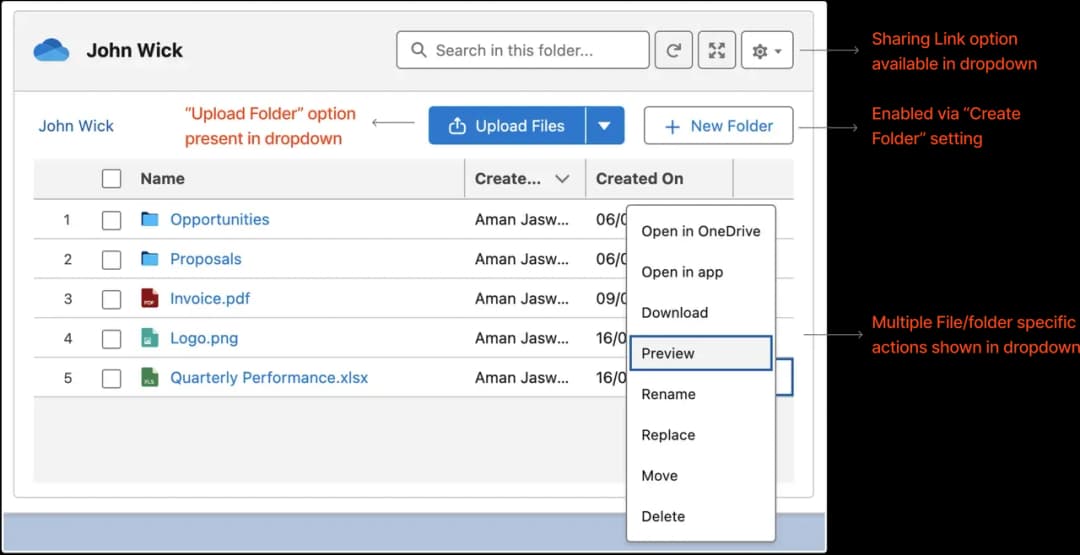
Task: Open the Logo.png file link
Action: pyautogui.click(x=204, y=338)
